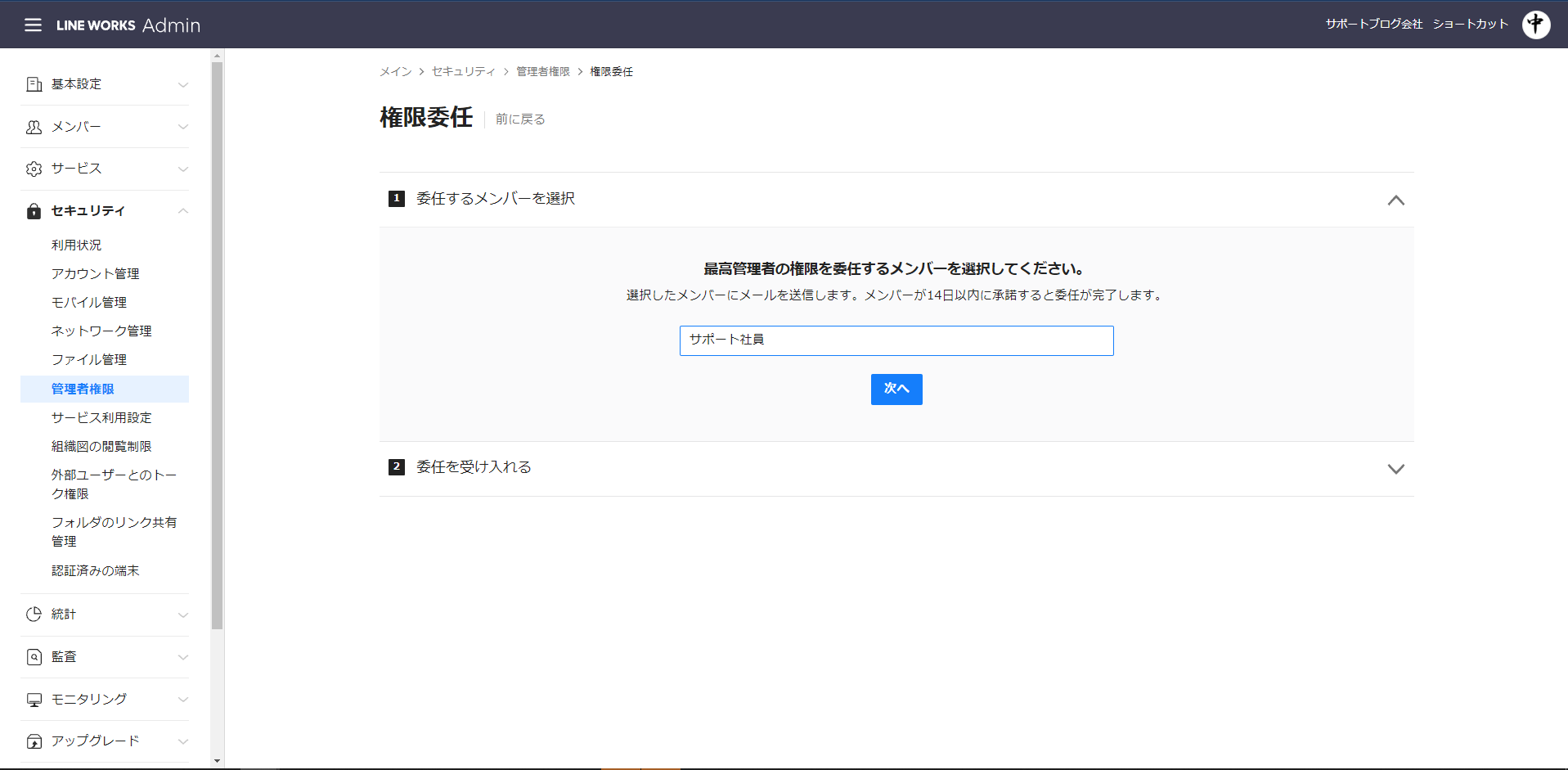Click the 統計 pie chart icon

34,615
